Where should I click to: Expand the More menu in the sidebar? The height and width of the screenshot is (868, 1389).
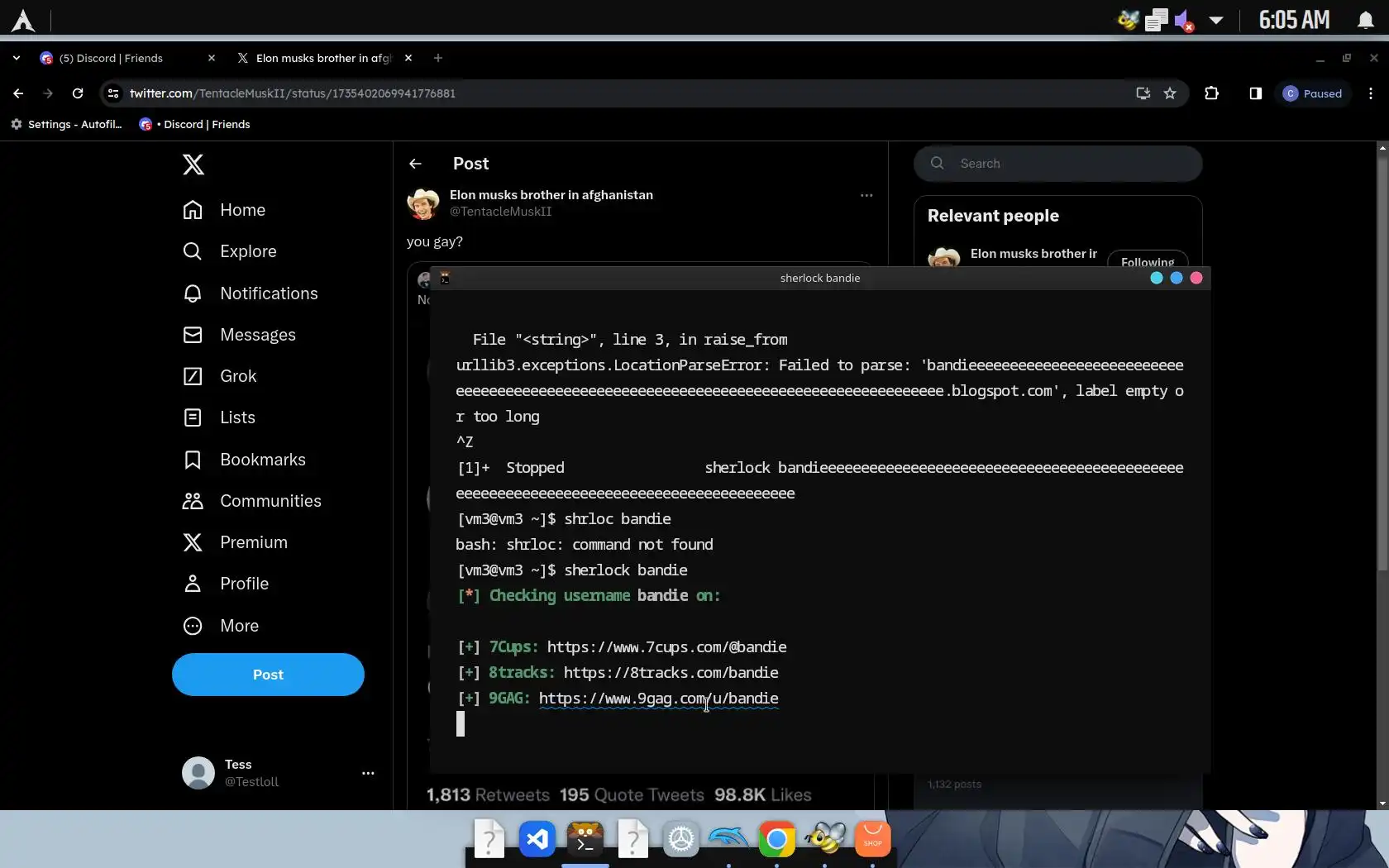pos(221,626)
